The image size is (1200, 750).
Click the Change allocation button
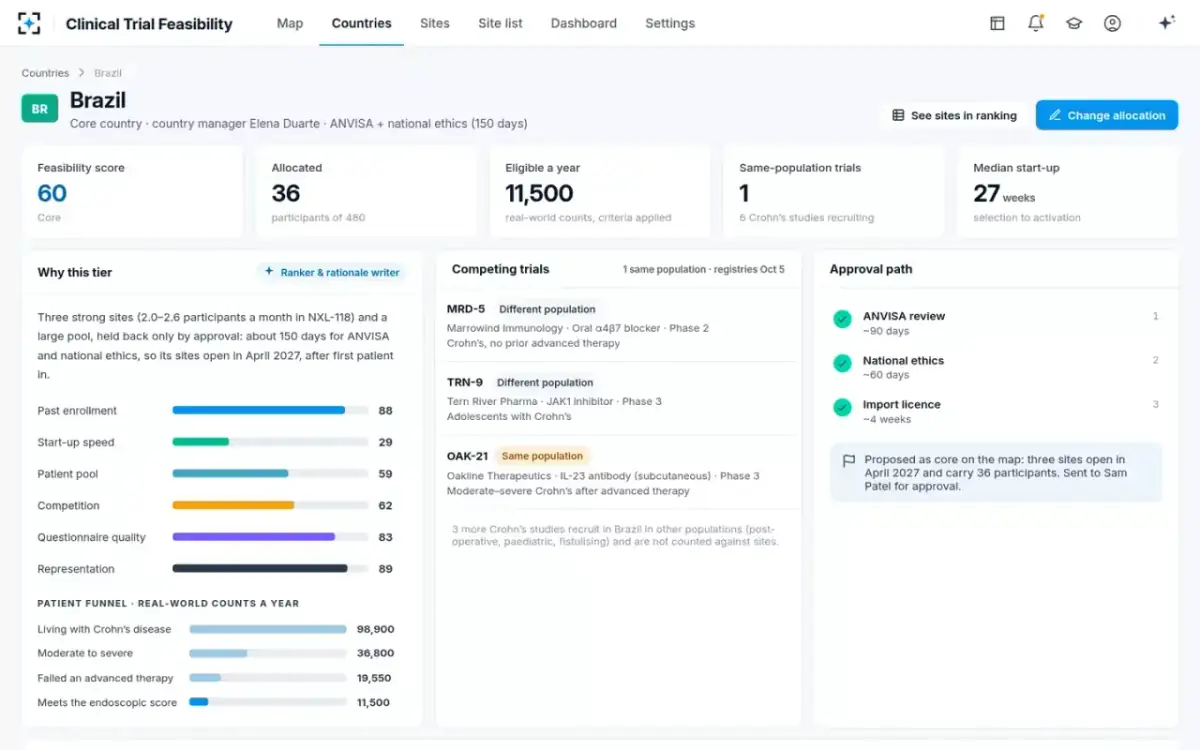pos(1107,115)
